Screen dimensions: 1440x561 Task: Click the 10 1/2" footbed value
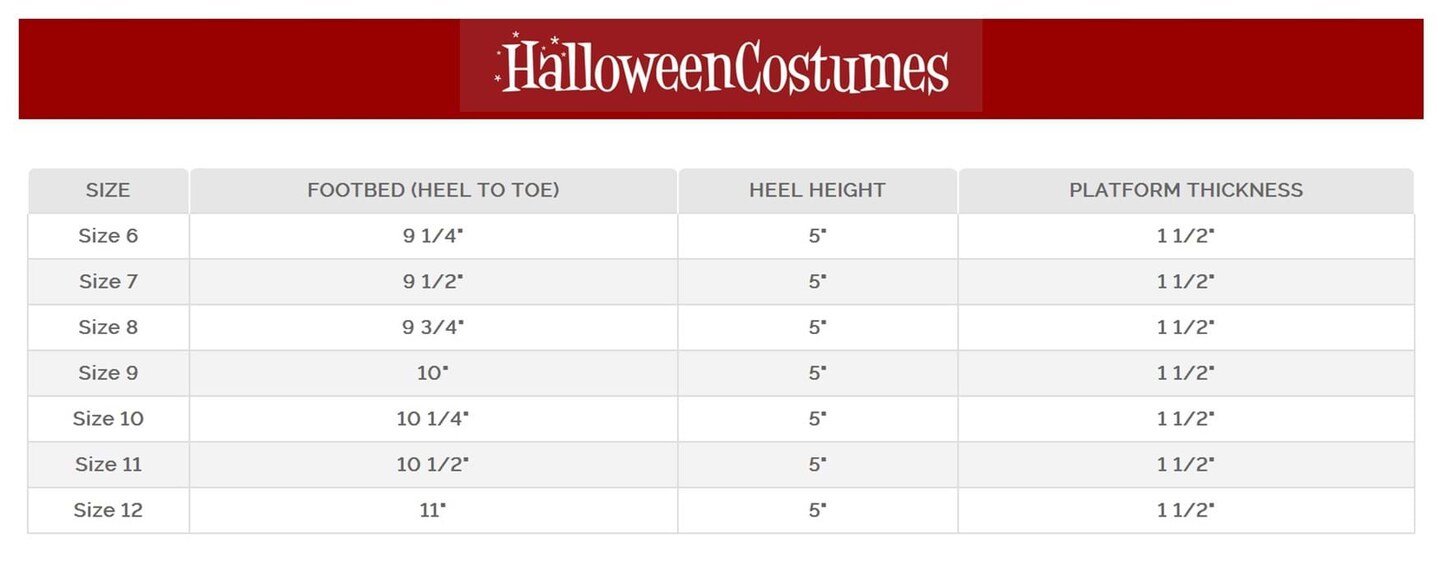433,464
